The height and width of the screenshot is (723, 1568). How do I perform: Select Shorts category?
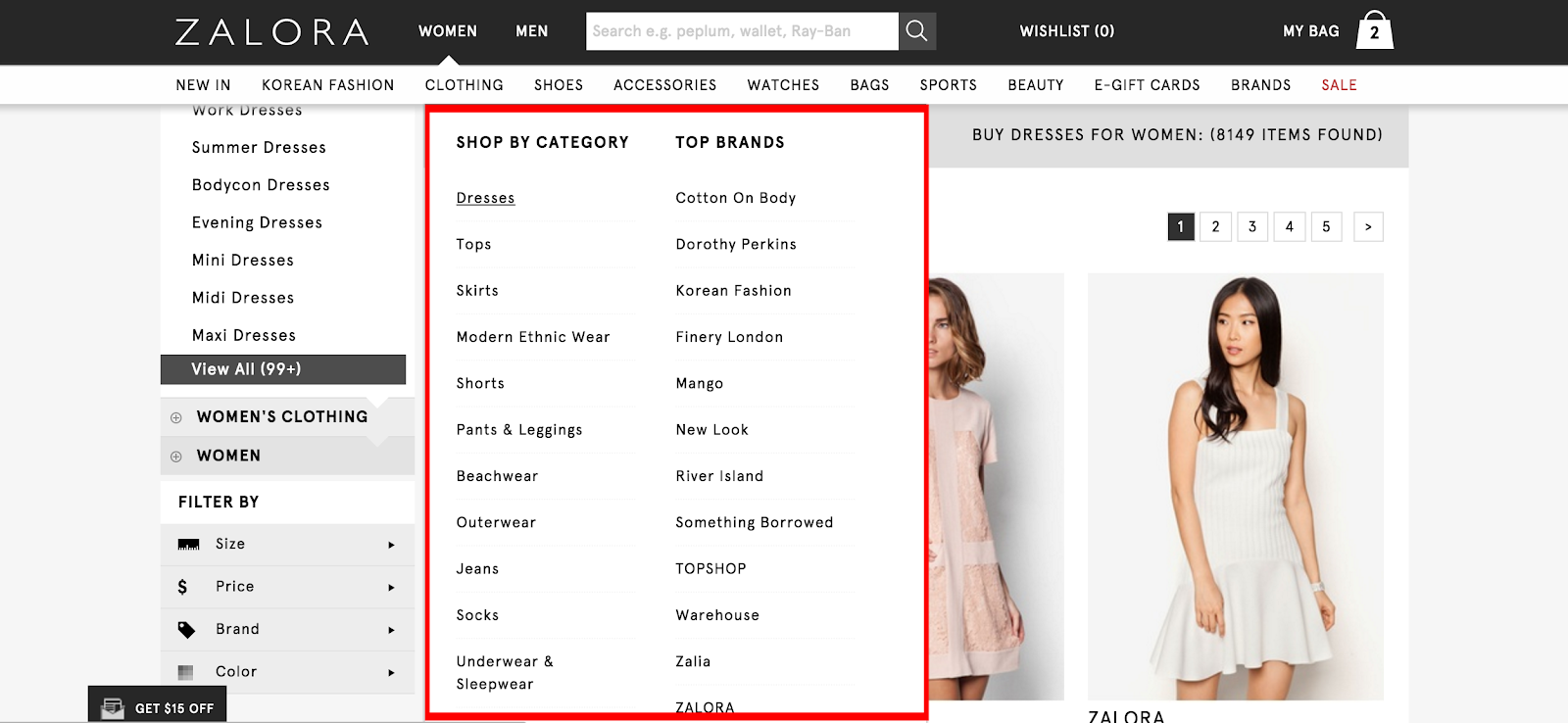coord(480,384)
